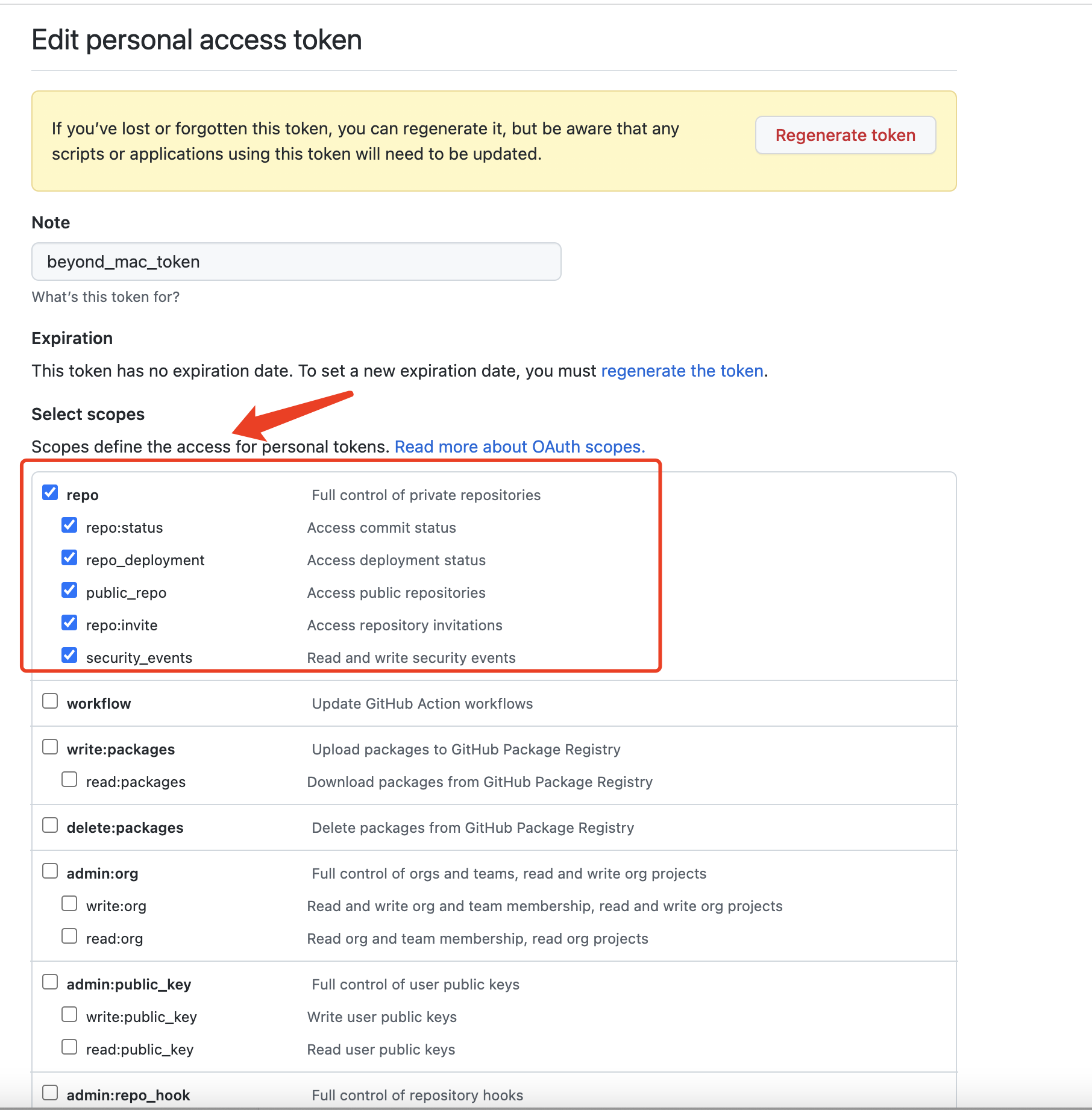1092x1110 pixels.
Task: Select the write:public_key checkbox
Action: [x=69, y=1015]
